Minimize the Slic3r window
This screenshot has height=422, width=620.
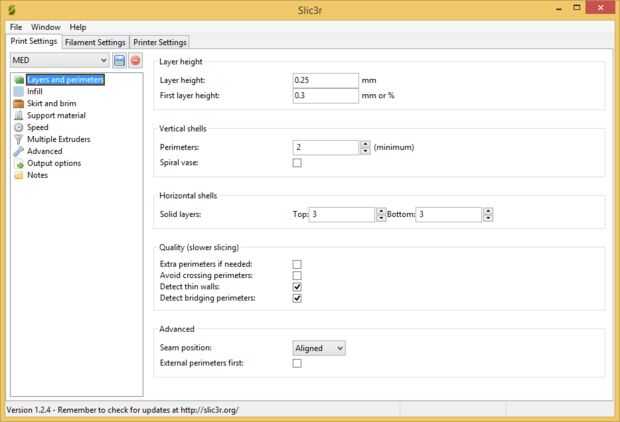coord(559,9)
